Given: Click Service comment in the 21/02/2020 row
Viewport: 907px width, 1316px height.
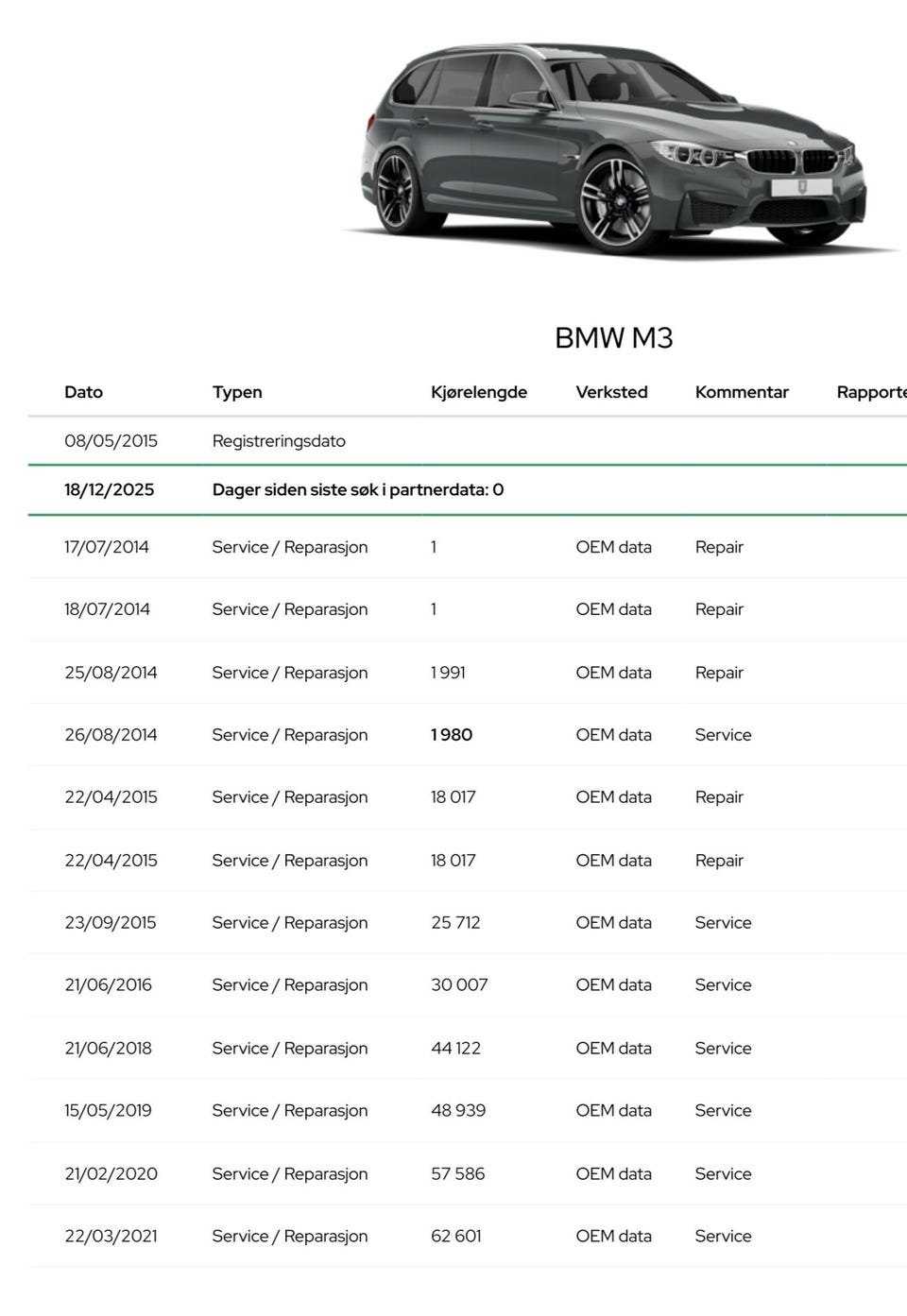Looking at the screenshot, I should click(723, 1174).
